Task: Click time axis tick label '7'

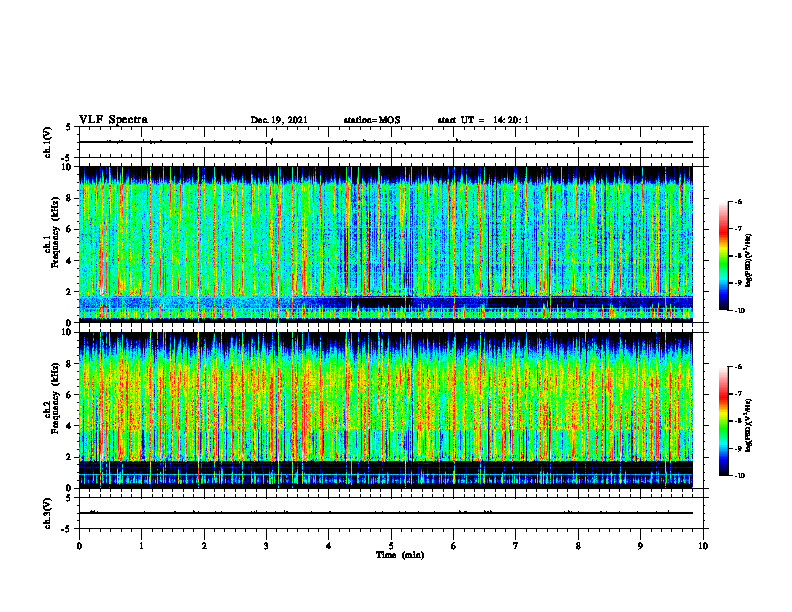Action: (516, 546)
